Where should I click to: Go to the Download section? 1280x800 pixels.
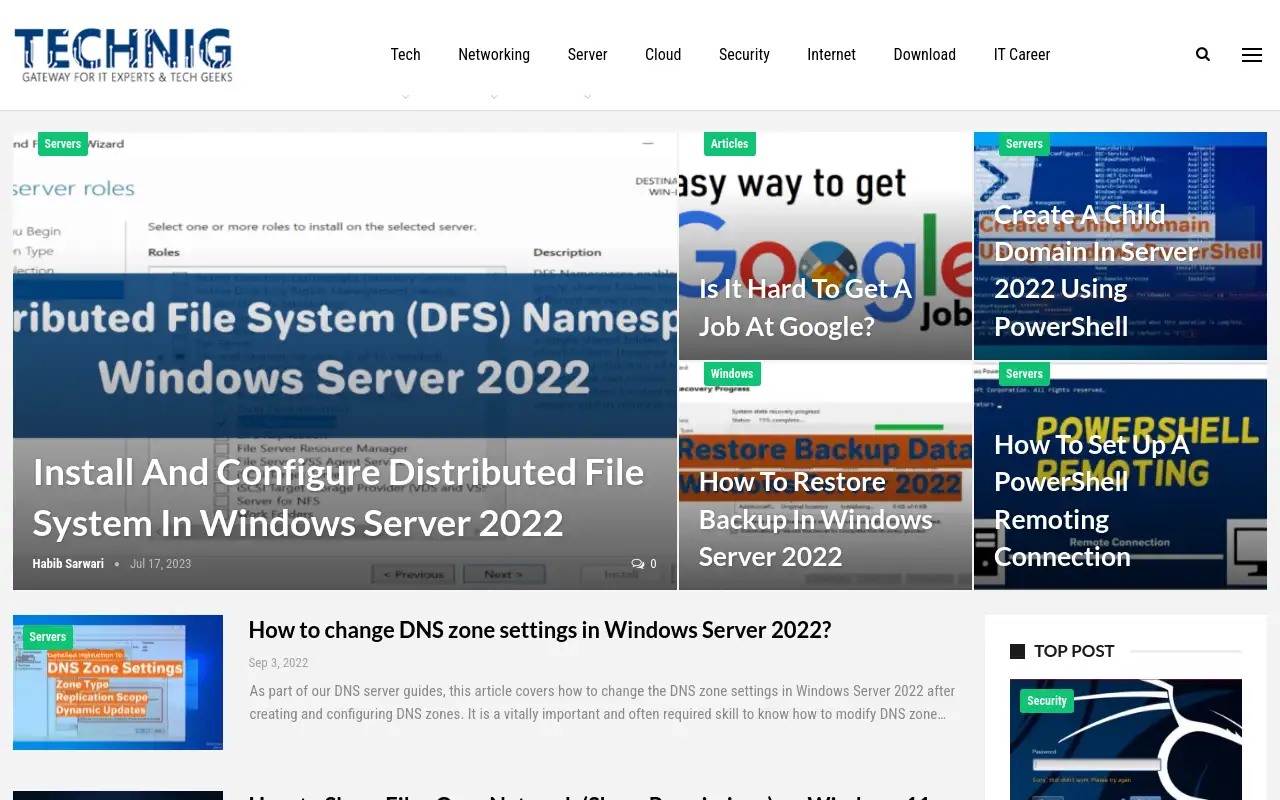coord(924,55)
